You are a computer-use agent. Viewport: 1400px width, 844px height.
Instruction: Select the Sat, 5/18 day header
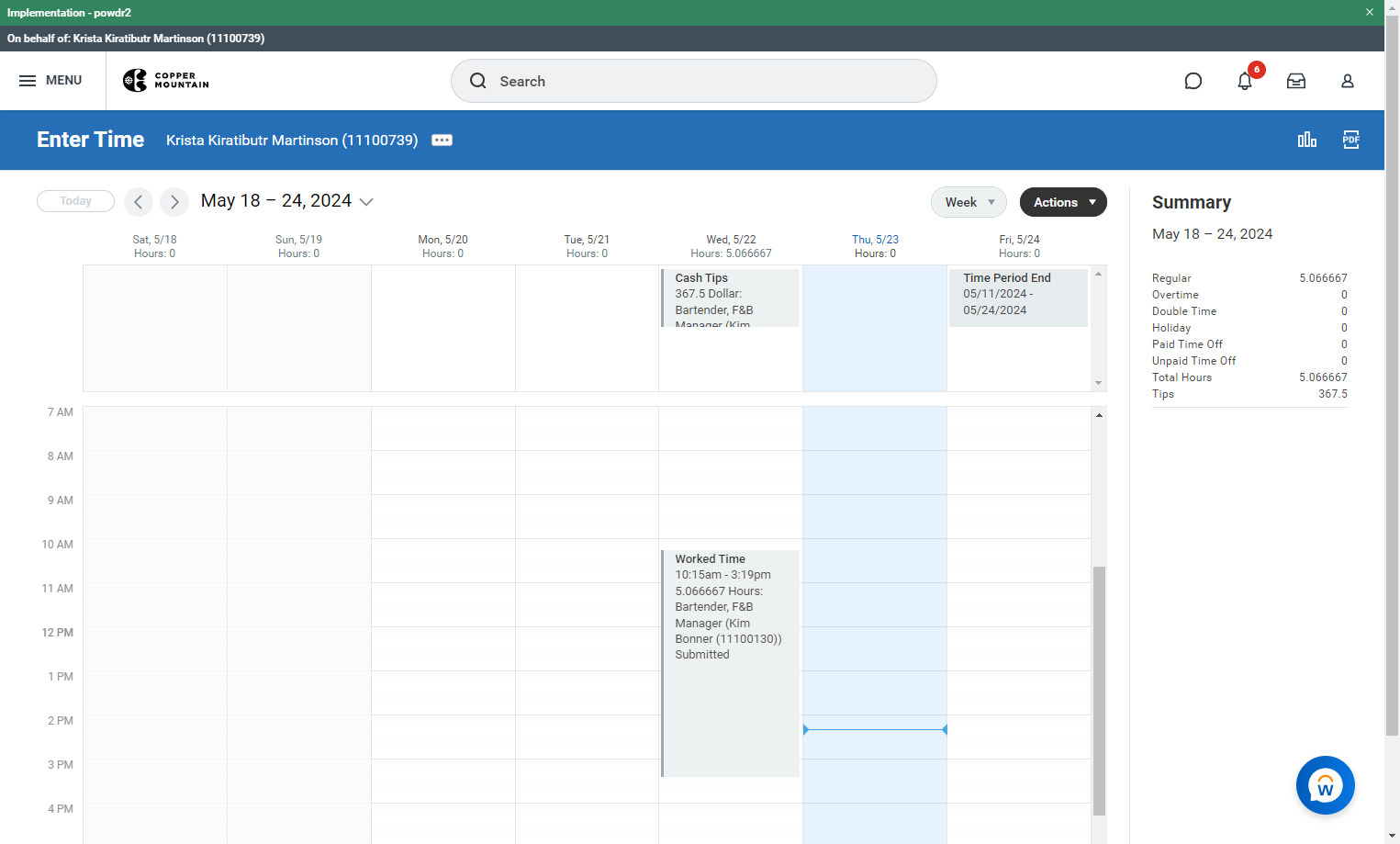pos(154,246)
